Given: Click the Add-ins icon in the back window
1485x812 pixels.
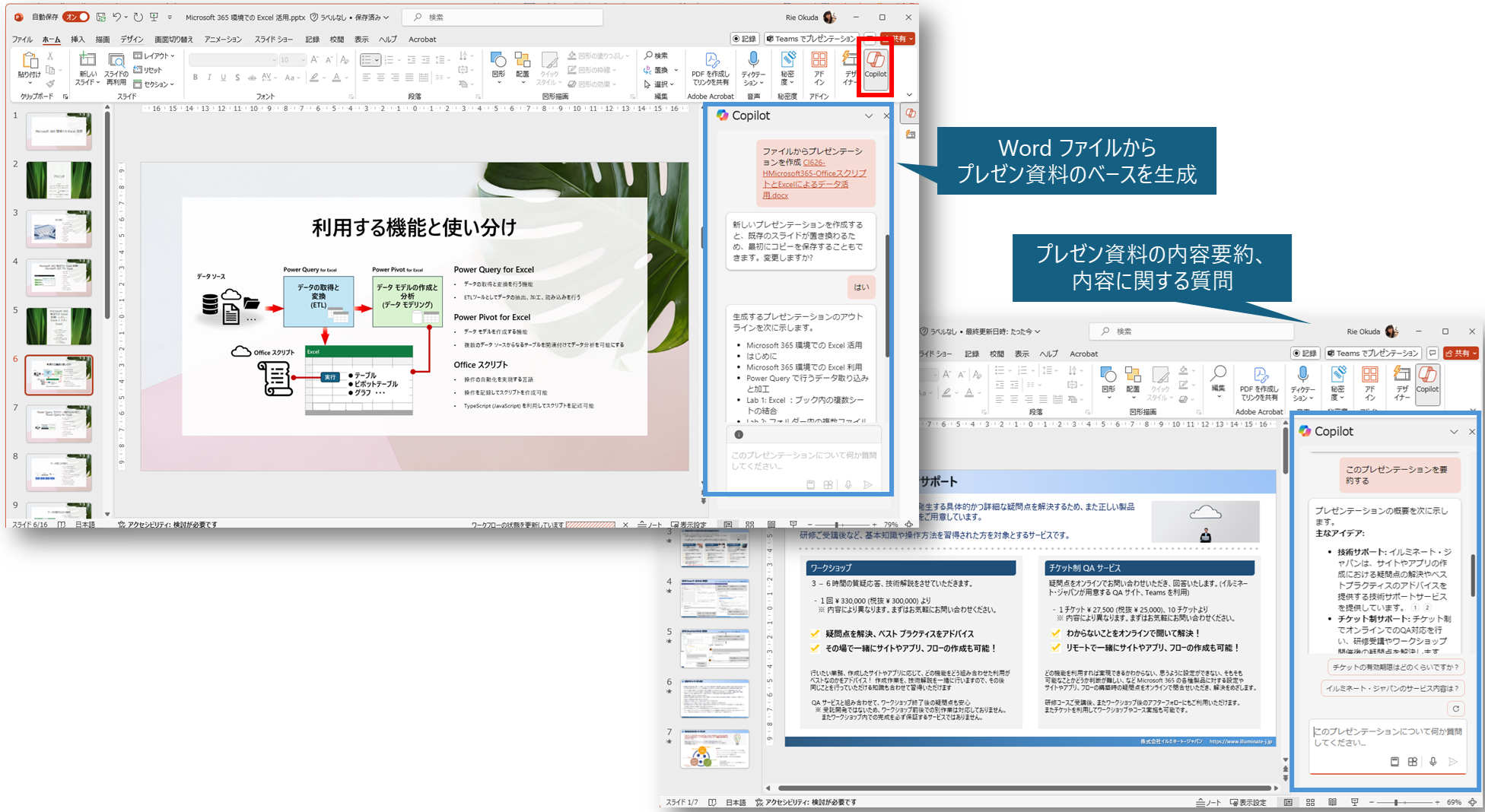Looking at the screenshot, I should 1369,374.
